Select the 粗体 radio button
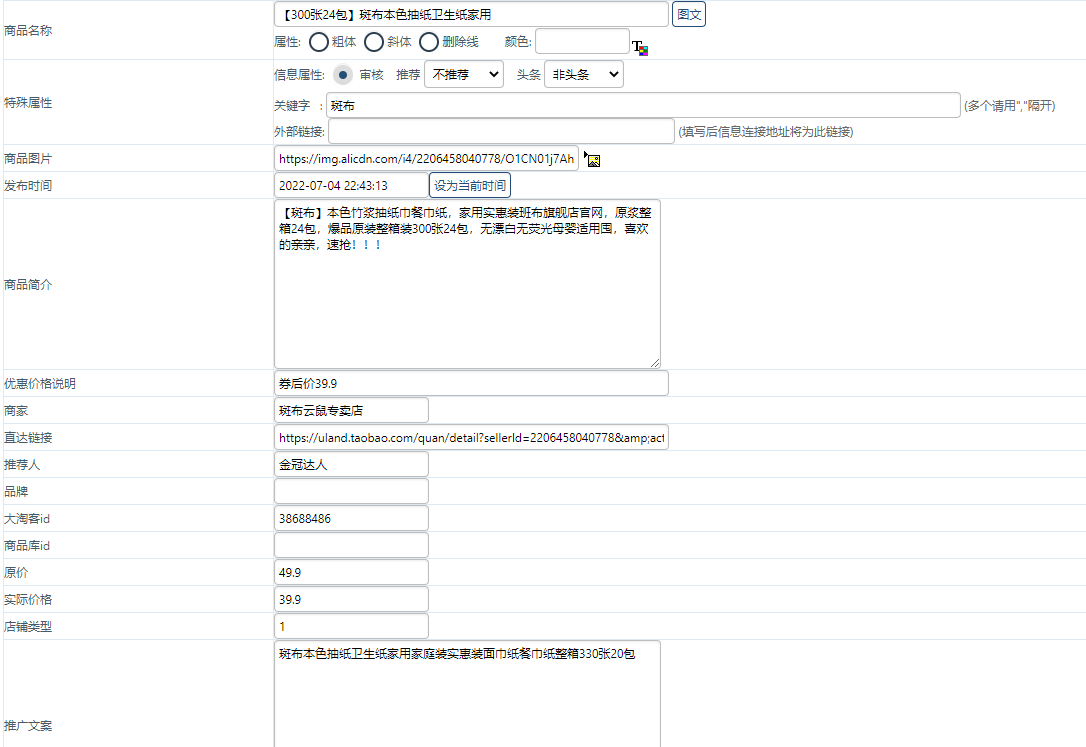 319,42
